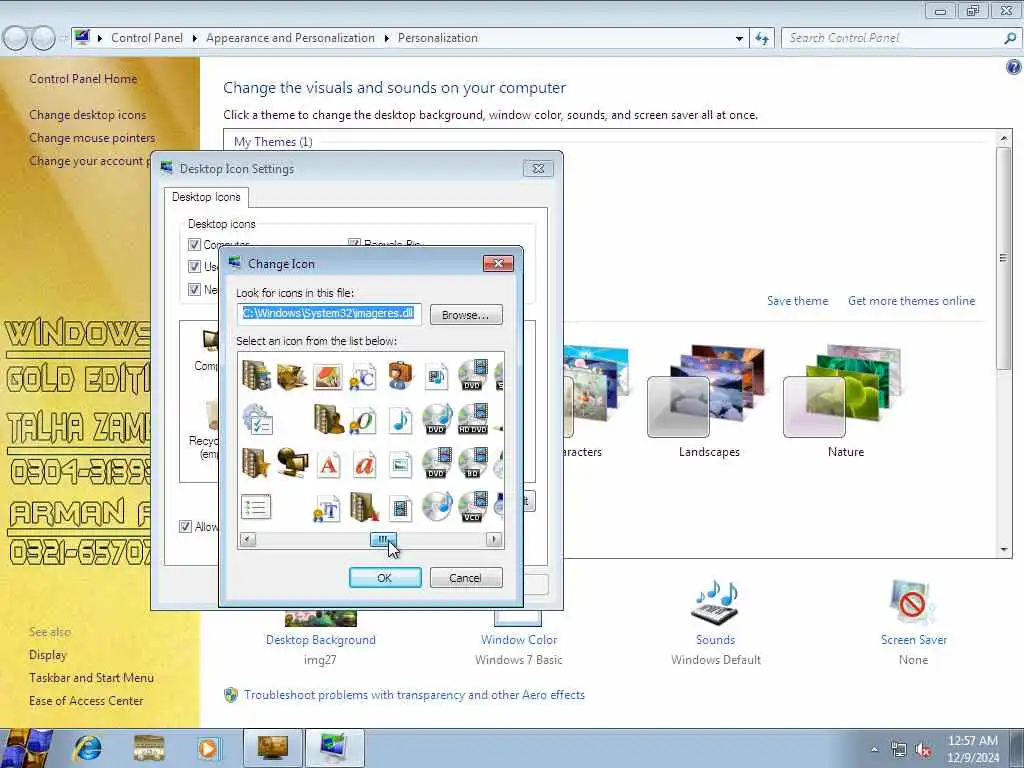Viewport: 1024px width, 768px height.
Task: Pick the TrueType 'TT' certificate font icon
Action: tap(327, 509)
